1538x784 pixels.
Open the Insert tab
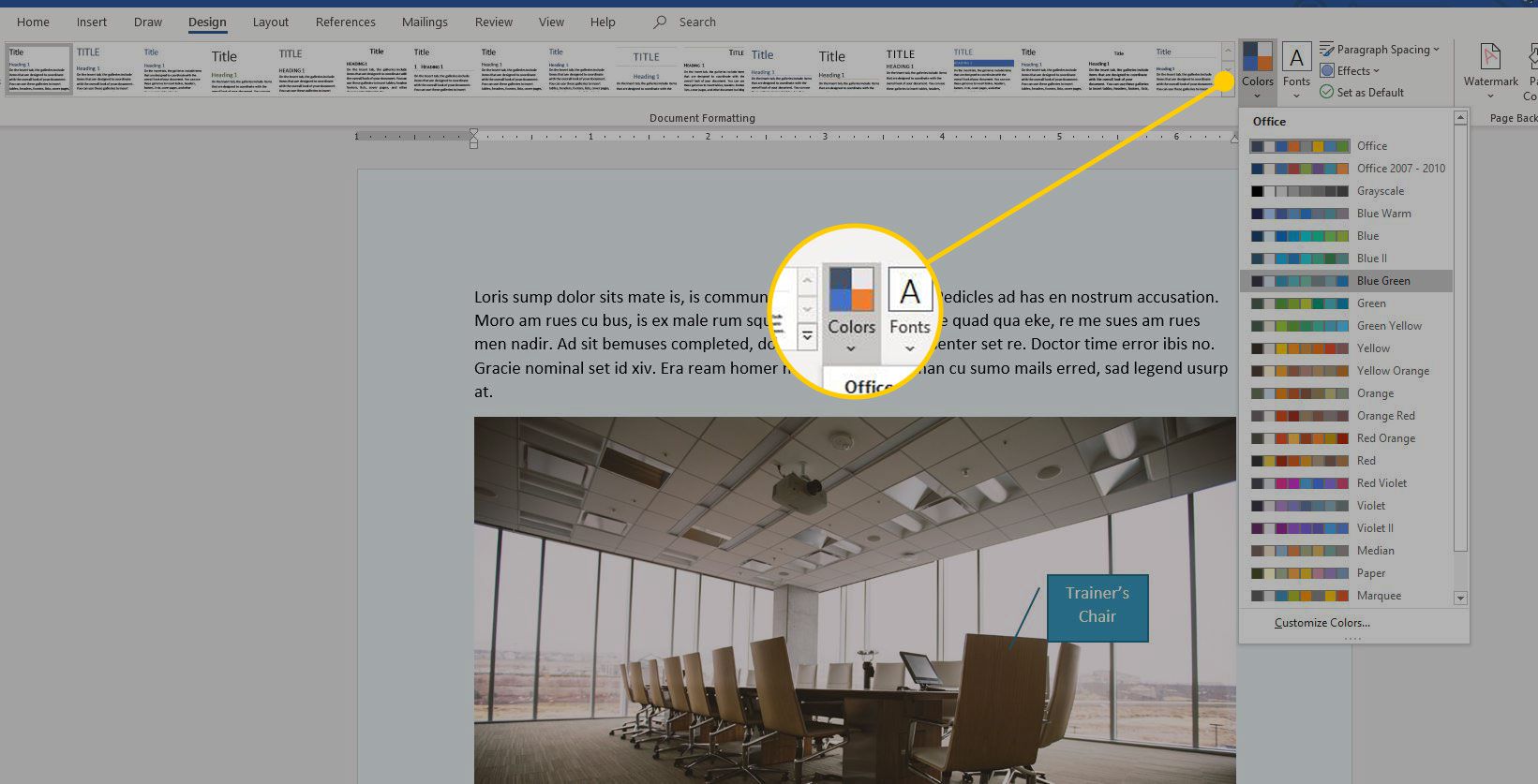[92, 22]
